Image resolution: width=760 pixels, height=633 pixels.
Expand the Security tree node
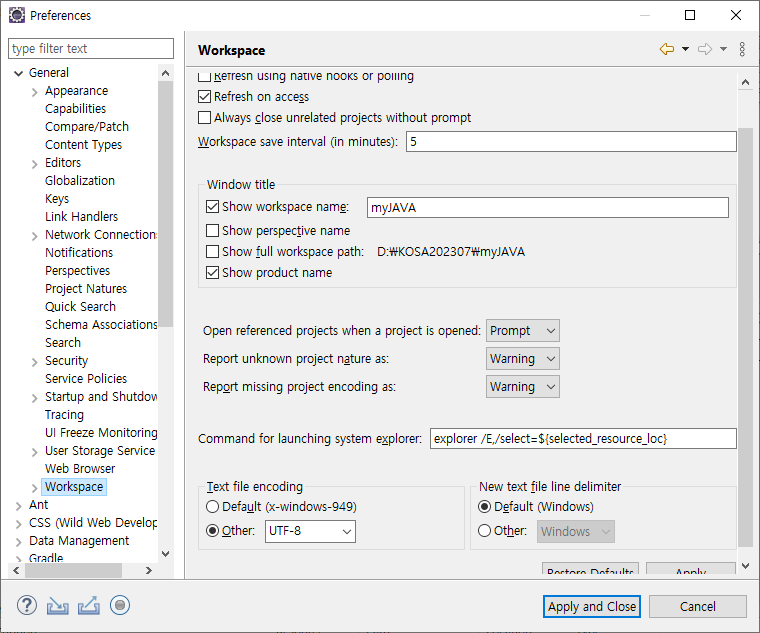click(34, 362)
